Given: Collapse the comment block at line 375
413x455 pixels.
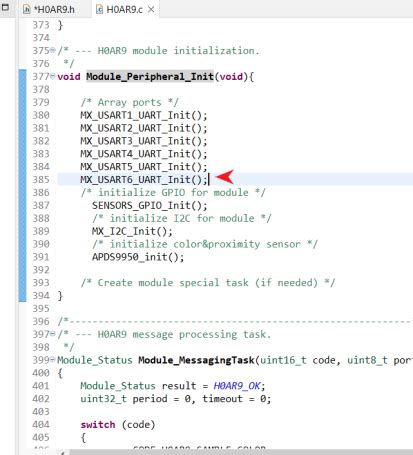Looking at the screenshot, I should point(53,50).
